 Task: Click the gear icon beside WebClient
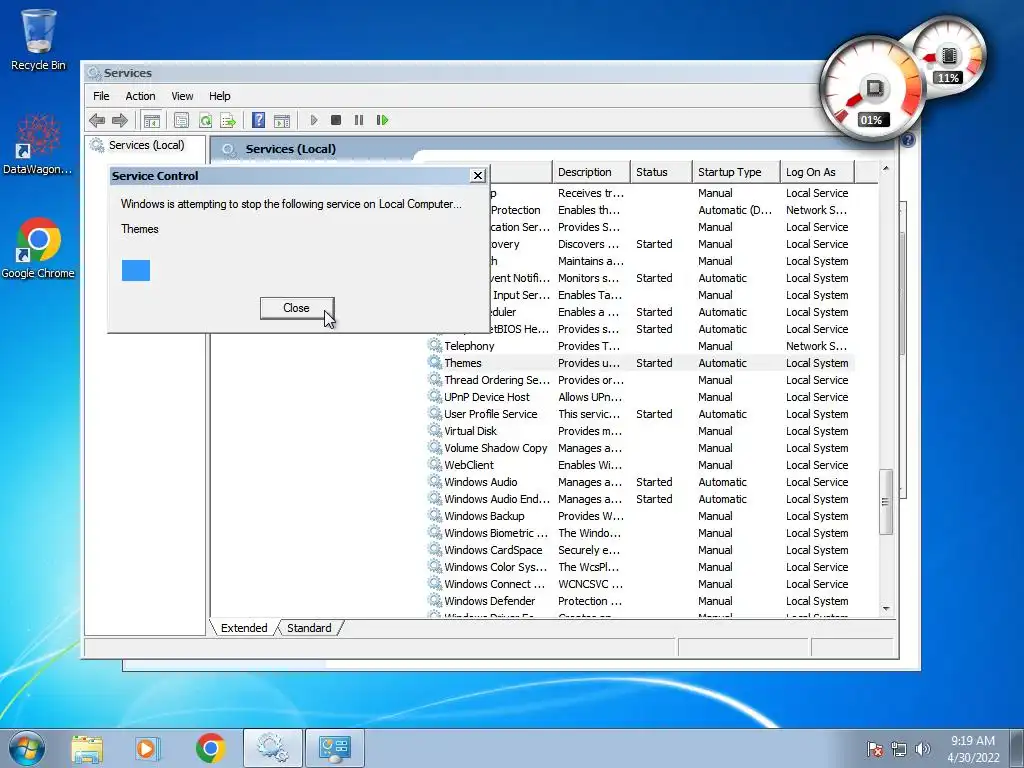pos(435,464)
